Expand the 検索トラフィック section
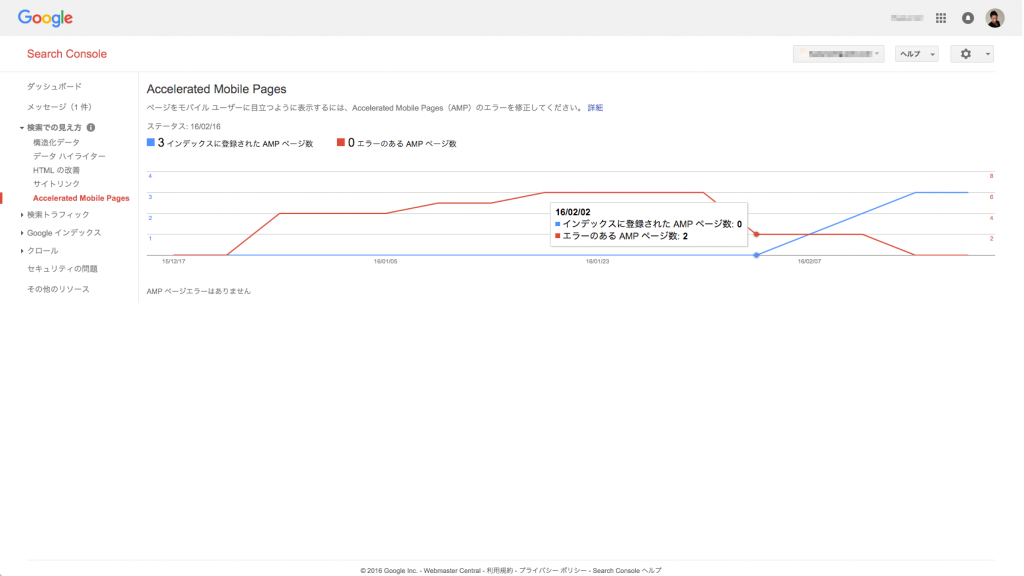Image resolution: width=1024 pixels, height=576 pixels. (60, 214)
